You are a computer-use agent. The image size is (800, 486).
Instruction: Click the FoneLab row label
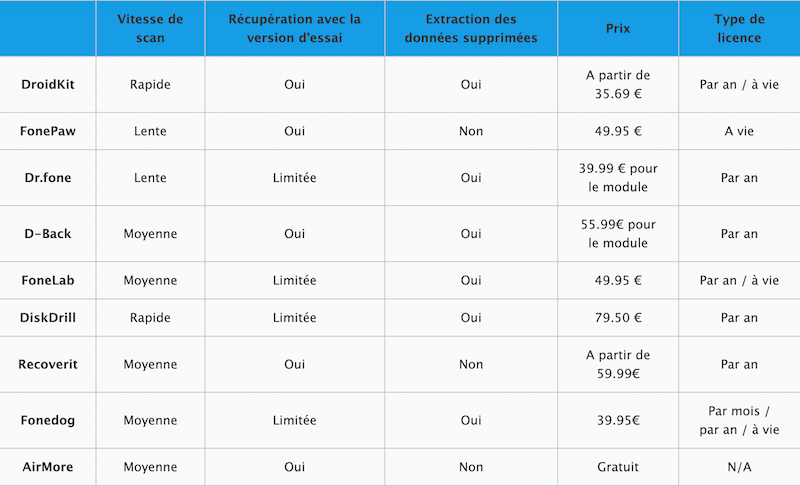[47, 280]
